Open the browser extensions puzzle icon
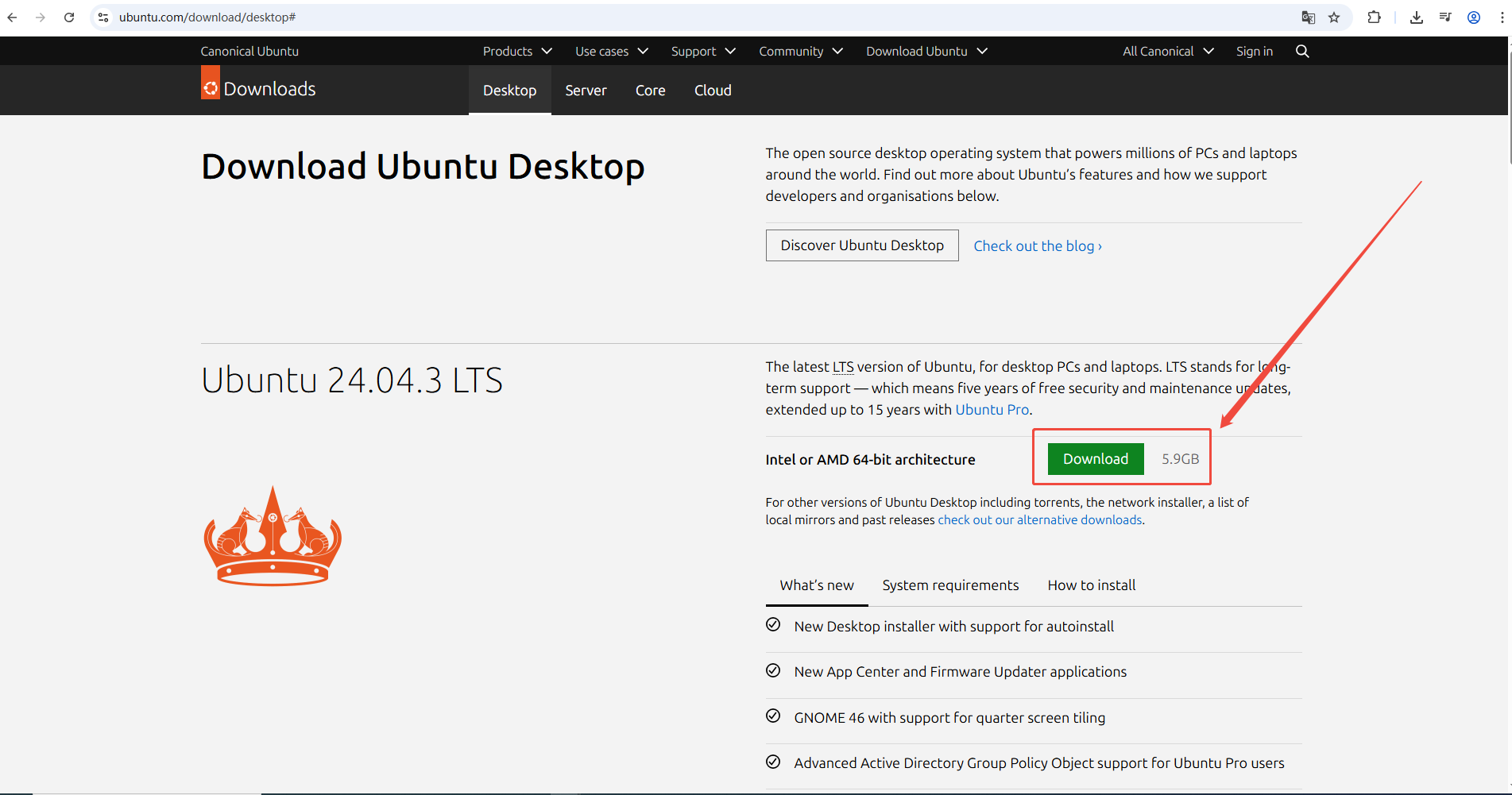The image size is (1512, 795). (1374, 17)
